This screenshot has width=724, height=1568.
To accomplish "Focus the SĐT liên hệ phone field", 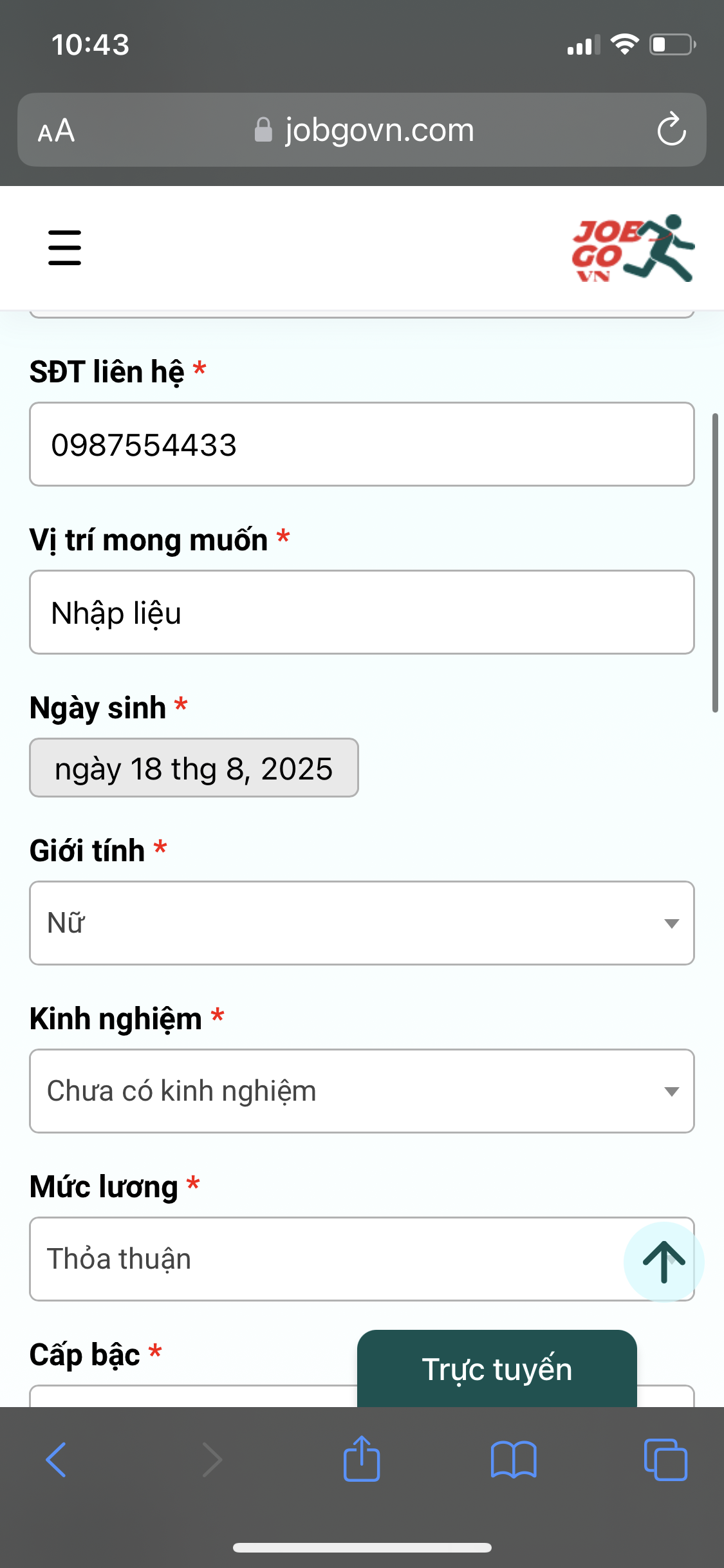I will [362, 444].
